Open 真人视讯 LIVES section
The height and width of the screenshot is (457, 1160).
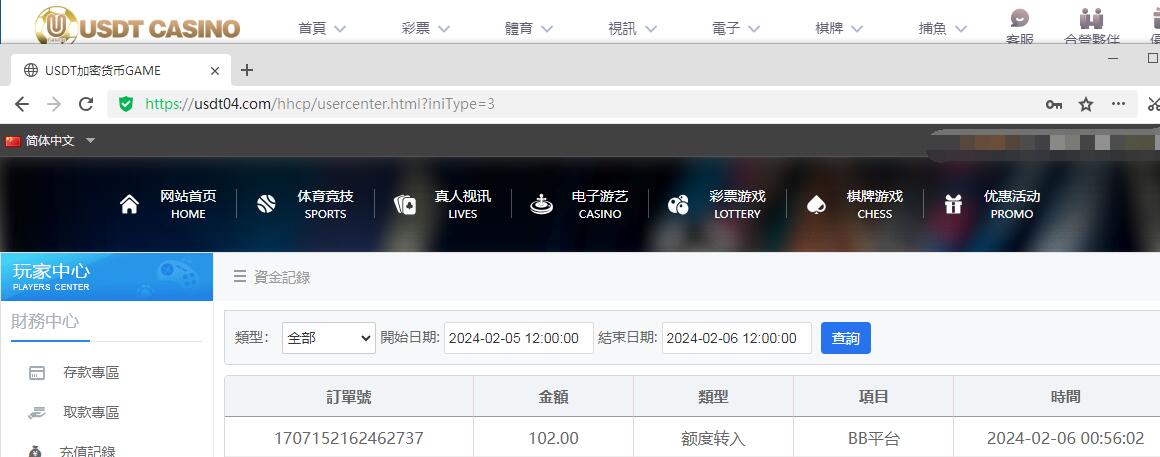coord(462,205)
